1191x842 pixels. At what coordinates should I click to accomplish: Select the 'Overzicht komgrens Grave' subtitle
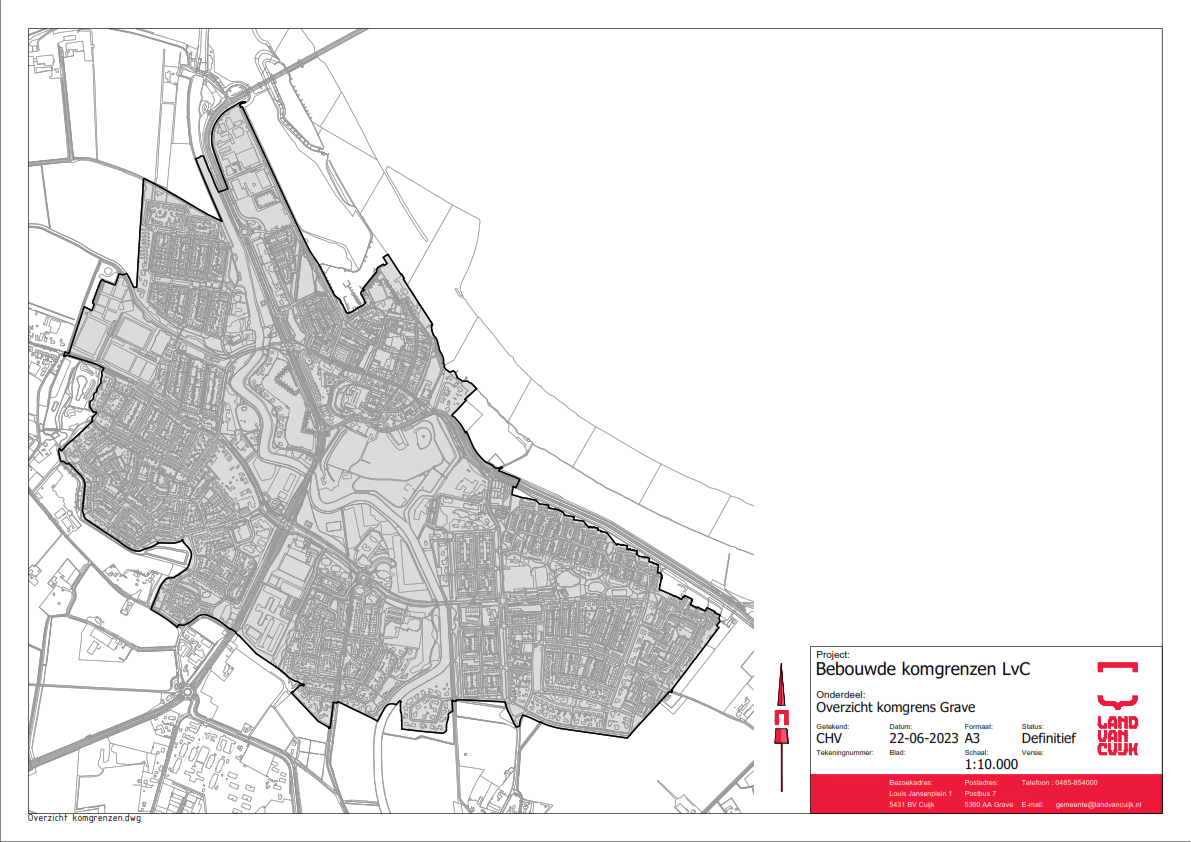[x=895, y=707]
